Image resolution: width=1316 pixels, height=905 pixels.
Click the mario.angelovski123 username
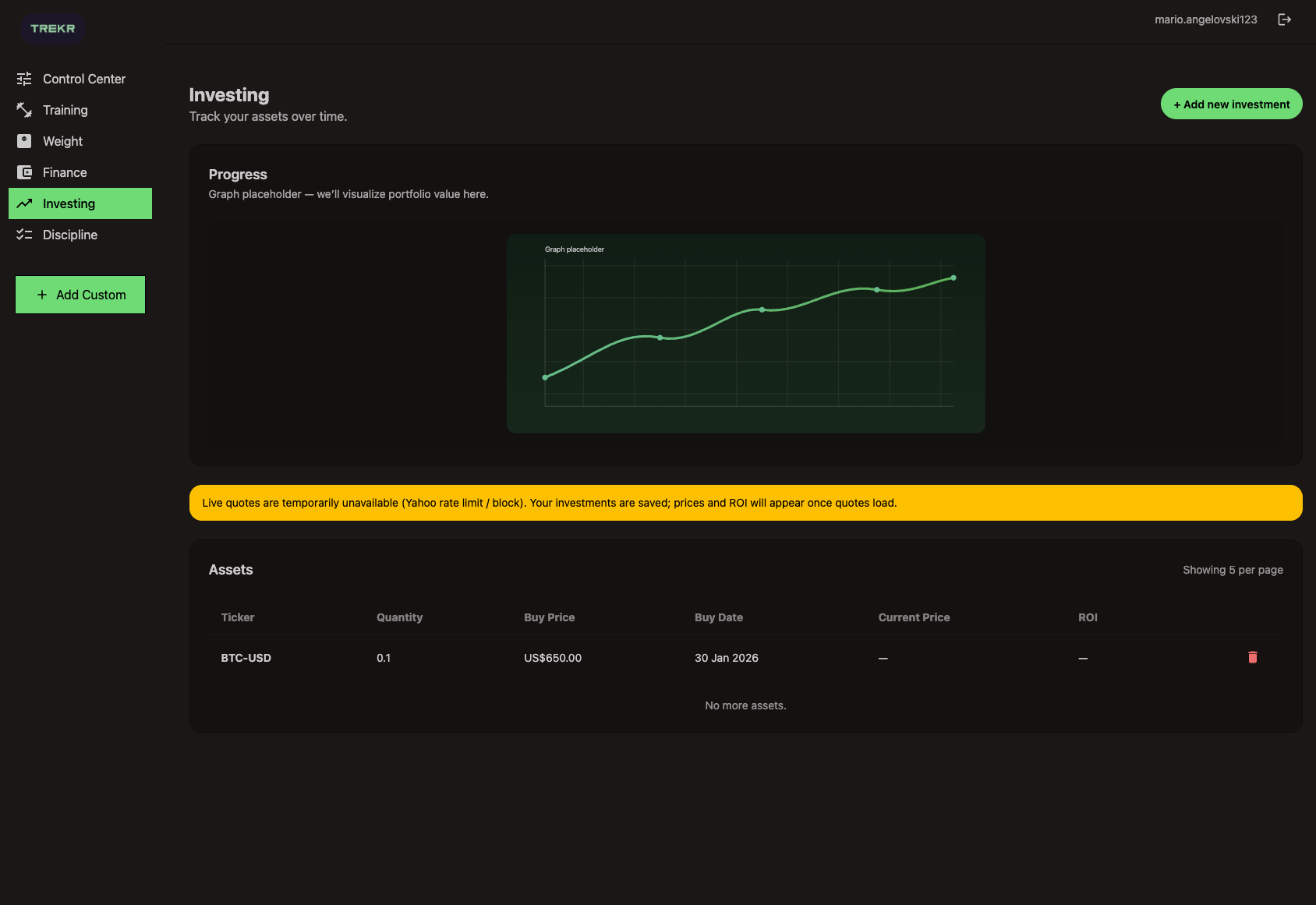tap(1205, 19)
